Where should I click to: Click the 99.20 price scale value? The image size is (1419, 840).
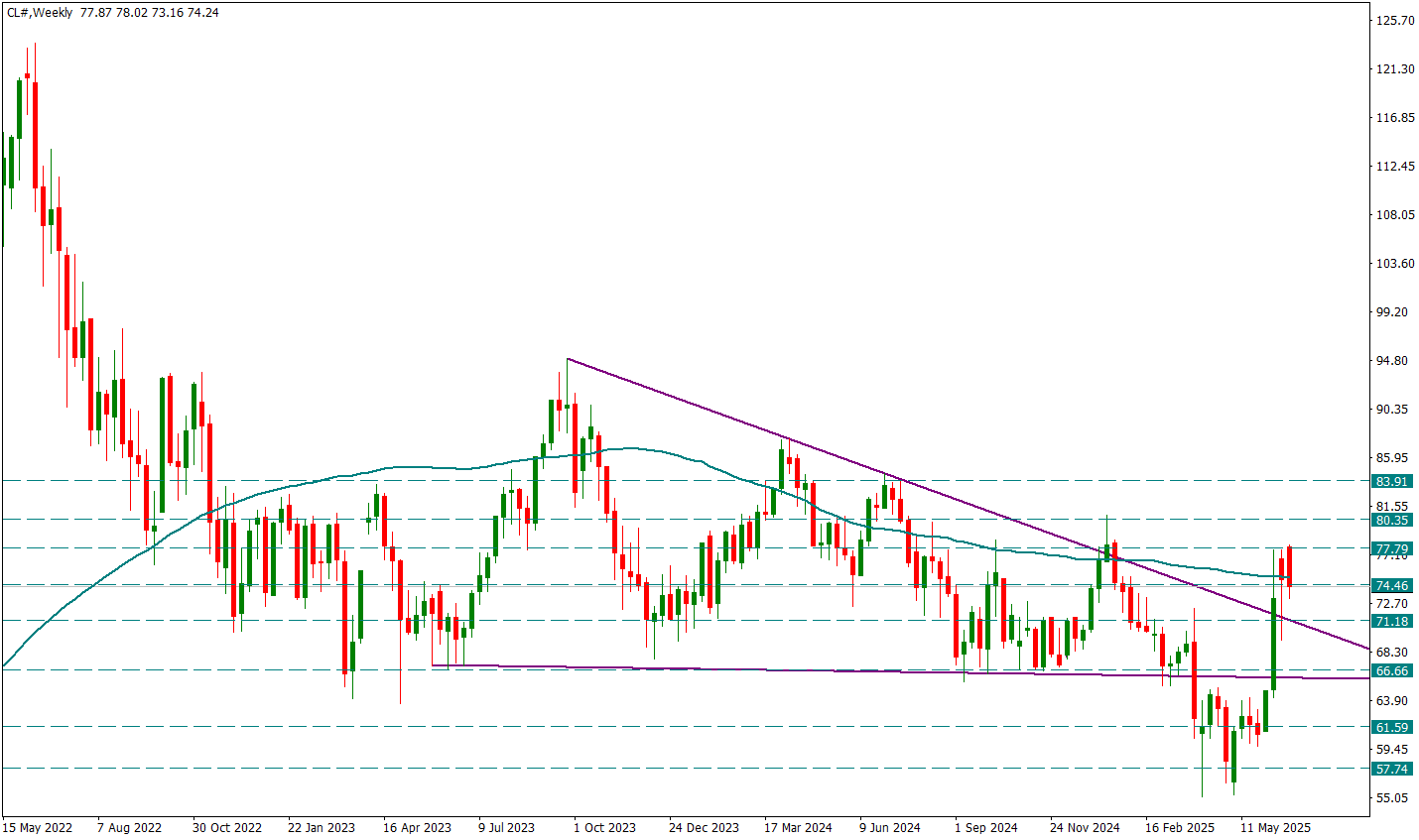(x=1394, y=311)
